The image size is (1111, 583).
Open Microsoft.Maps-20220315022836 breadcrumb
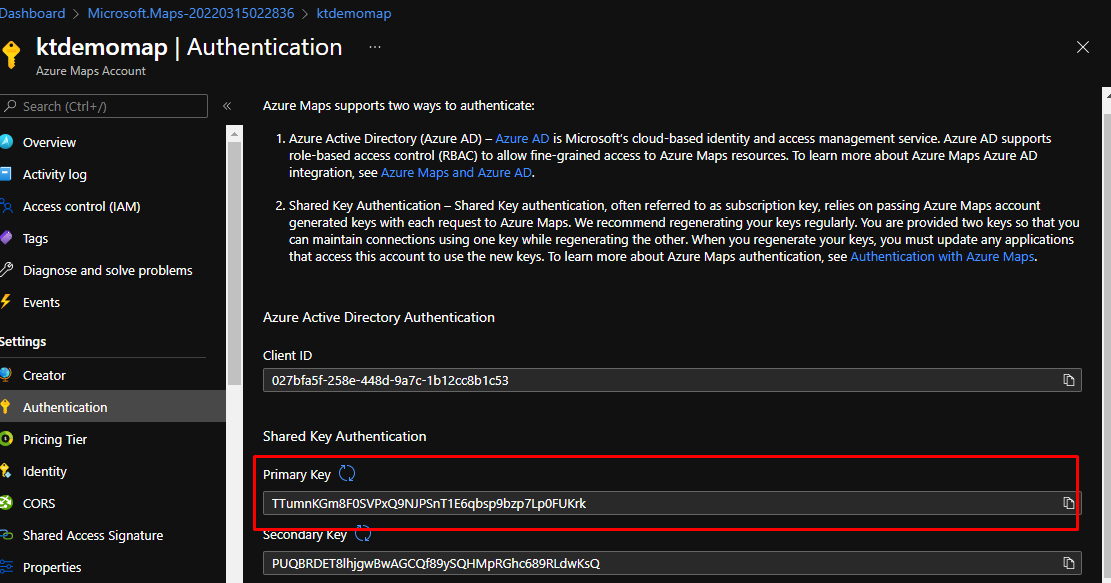(x=191, y=13)
